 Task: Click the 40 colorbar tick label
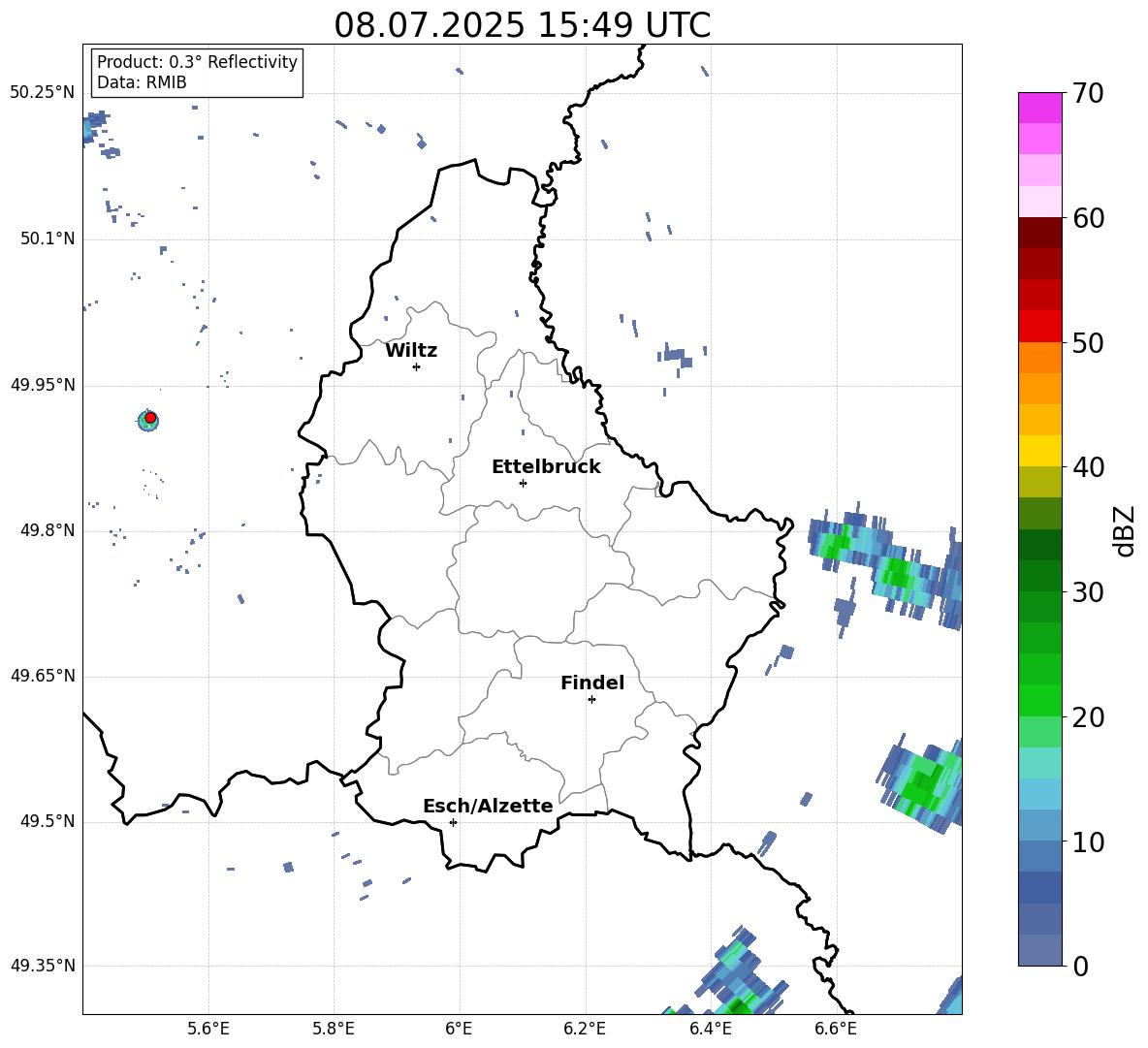(x=1087, y=467)
